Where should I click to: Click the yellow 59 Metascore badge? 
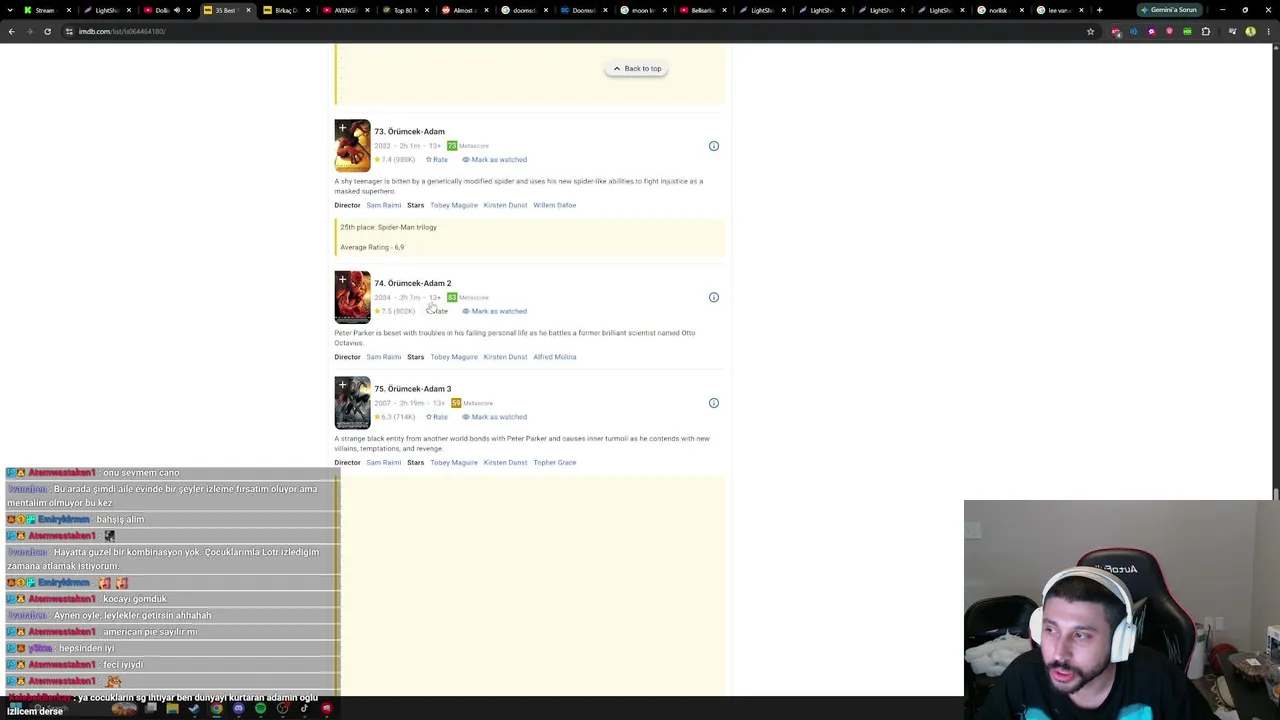[456, 403]
